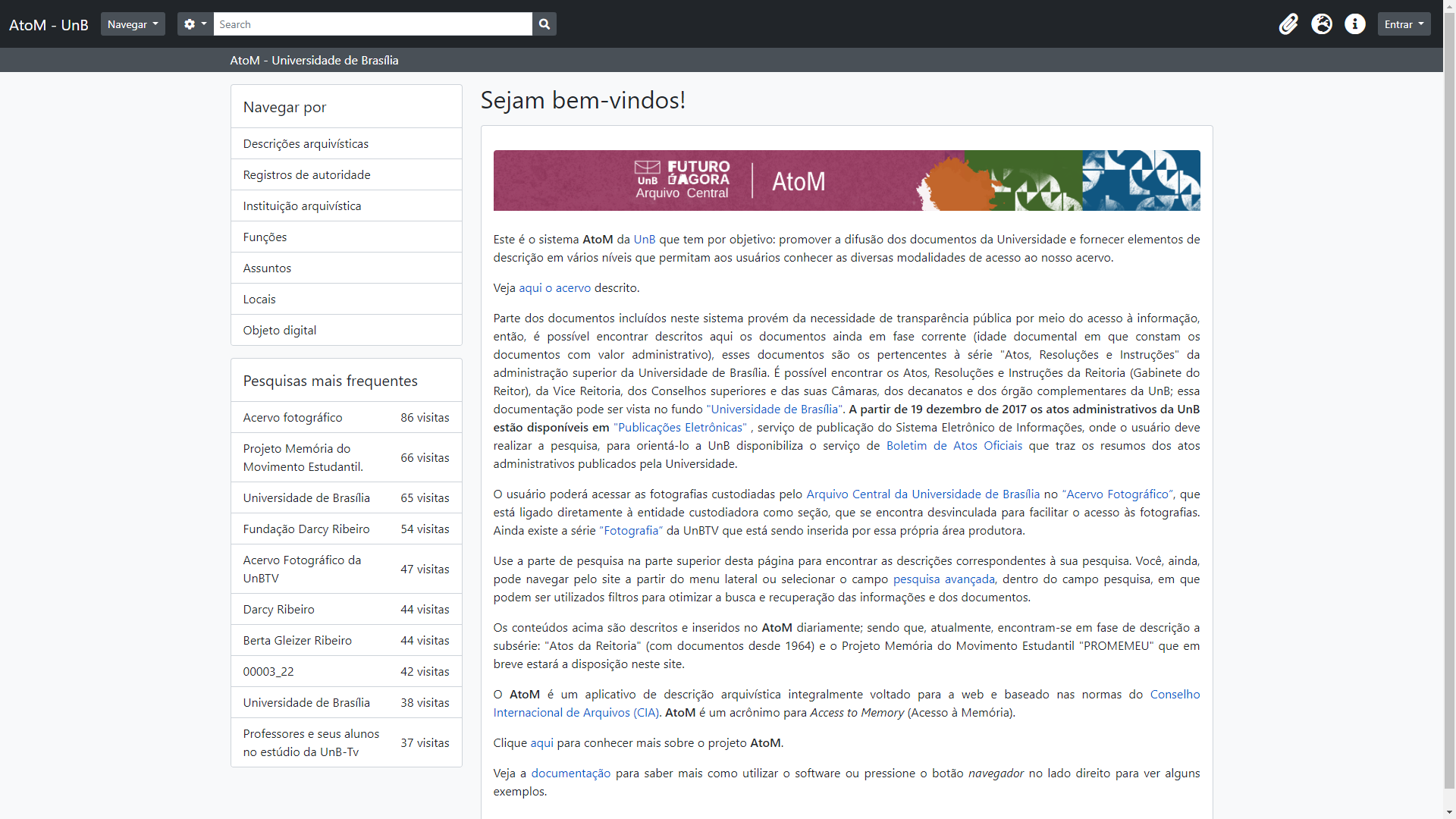Viewport: 1456px width, 819px height.
Task: Follow the "aqui o acervo" link
Action: point(554,288)
